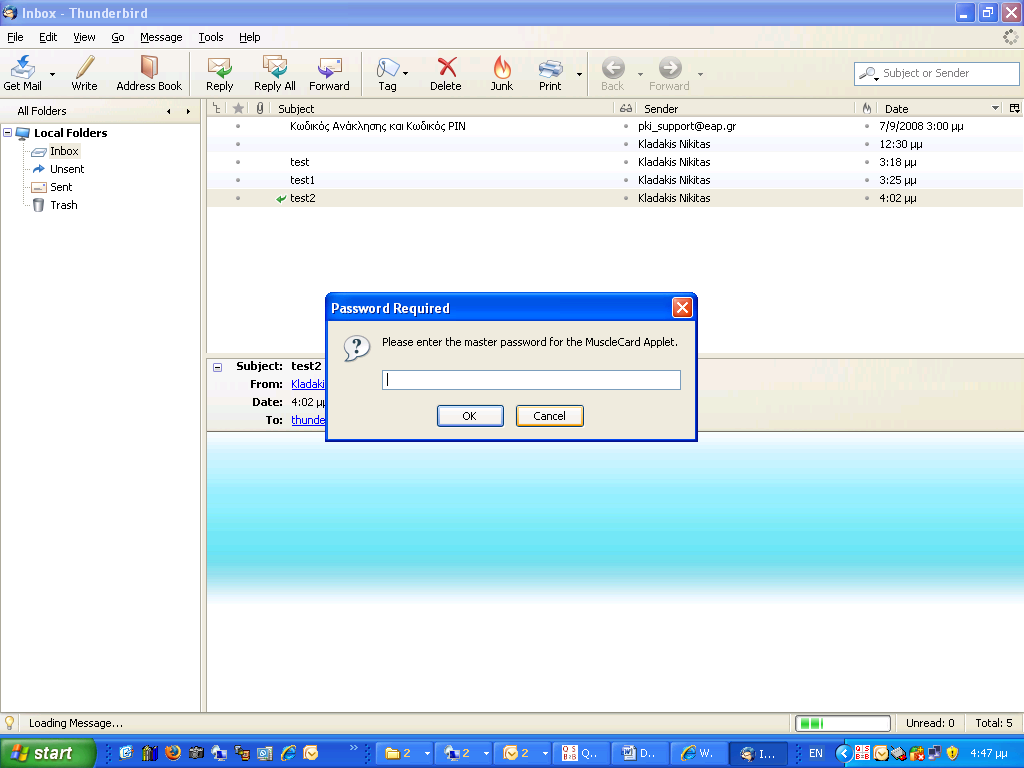Select the Sent folder
The image size is (1024, 768).
(61, 187)
